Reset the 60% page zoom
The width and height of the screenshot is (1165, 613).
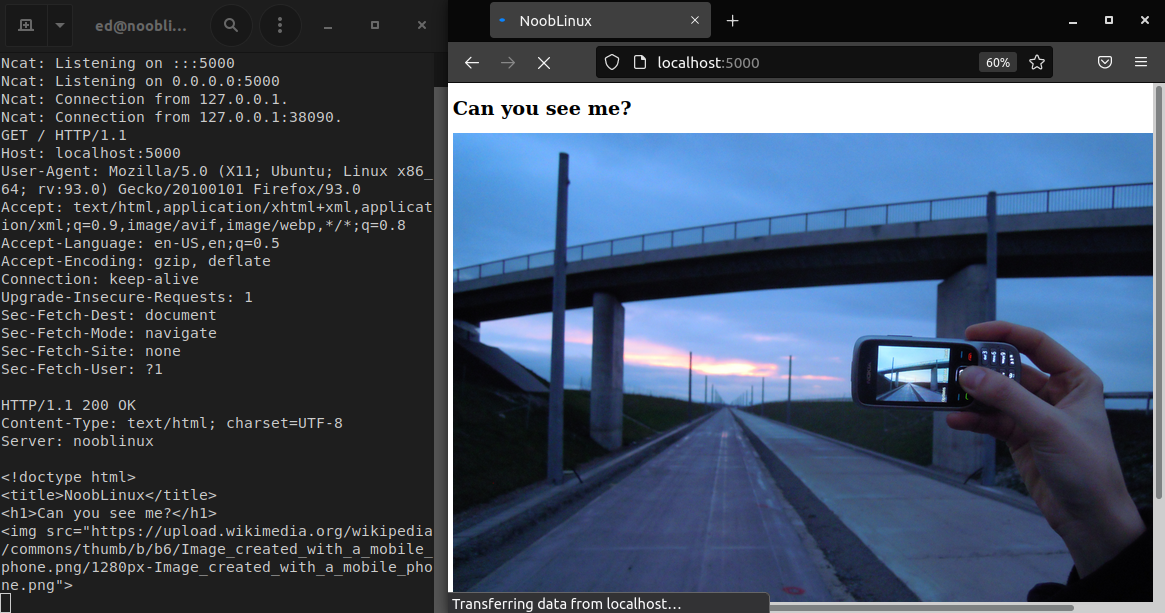[x=997, y=62]
